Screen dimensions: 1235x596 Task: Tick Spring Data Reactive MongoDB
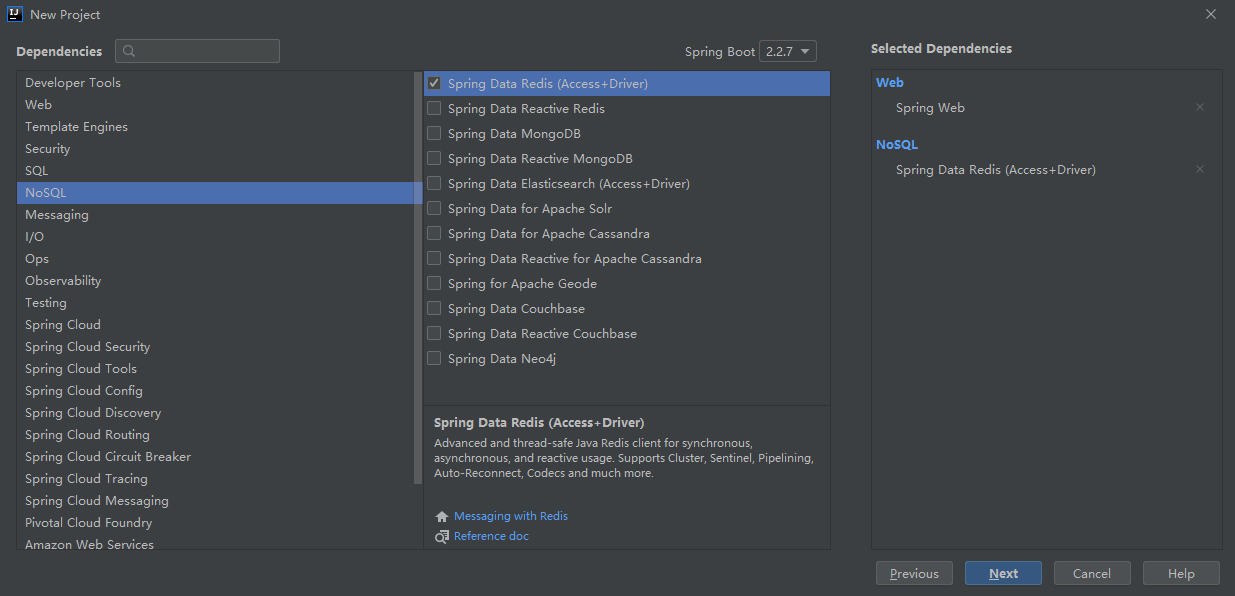434,158
